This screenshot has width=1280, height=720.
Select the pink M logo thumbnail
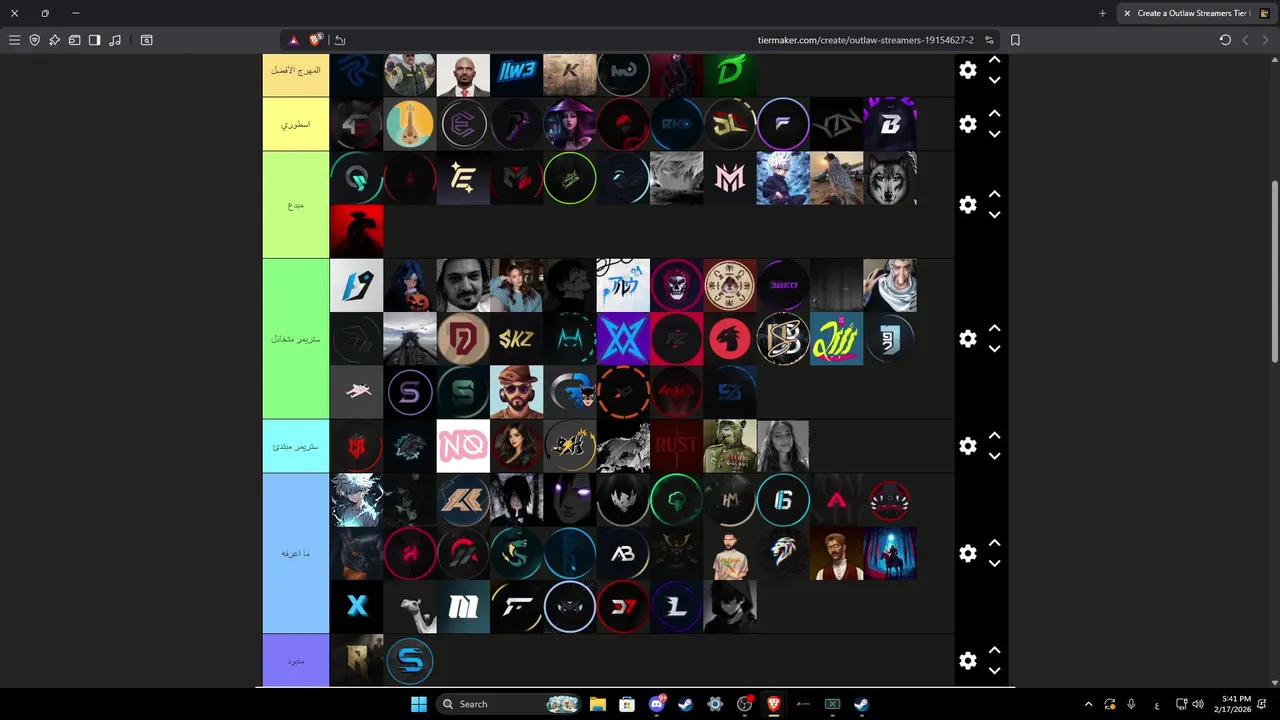pos(730,178)
